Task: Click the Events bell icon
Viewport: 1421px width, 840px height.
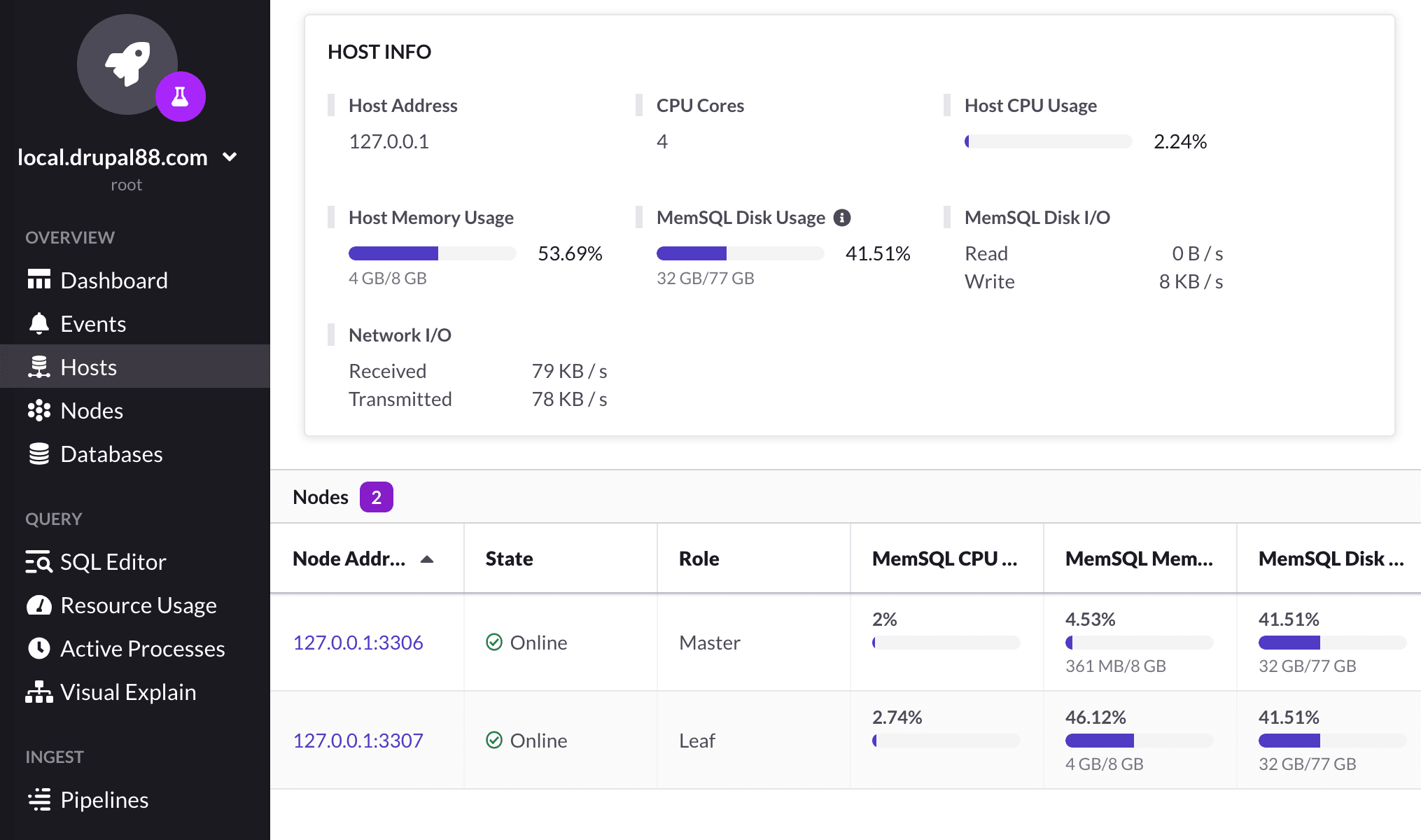Action: [x=39, y=323]
